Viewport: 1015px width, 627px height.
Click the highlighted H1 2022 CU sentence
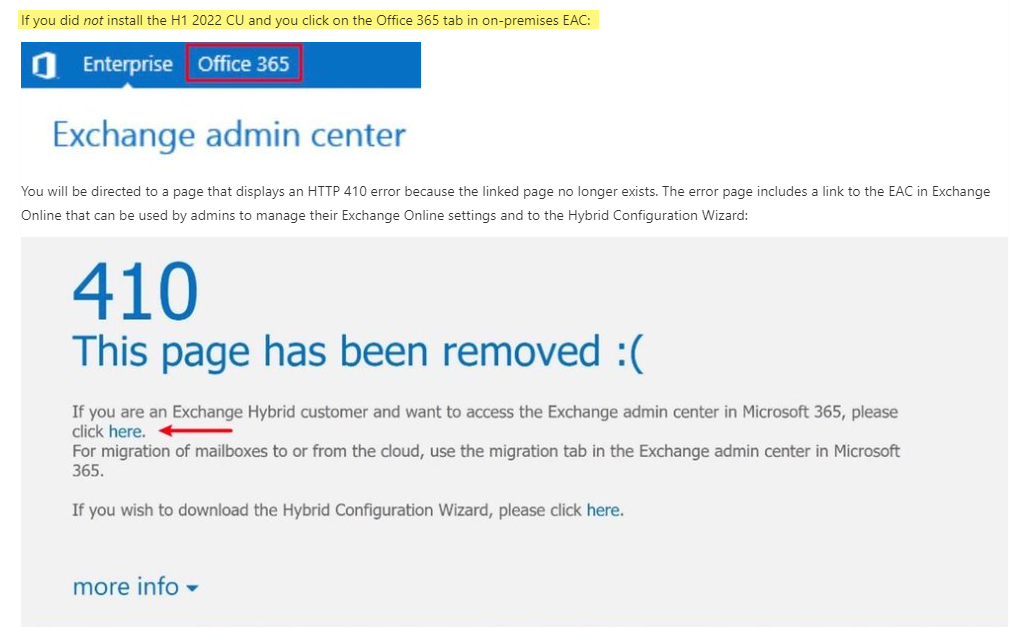click(x=306, y=20)
